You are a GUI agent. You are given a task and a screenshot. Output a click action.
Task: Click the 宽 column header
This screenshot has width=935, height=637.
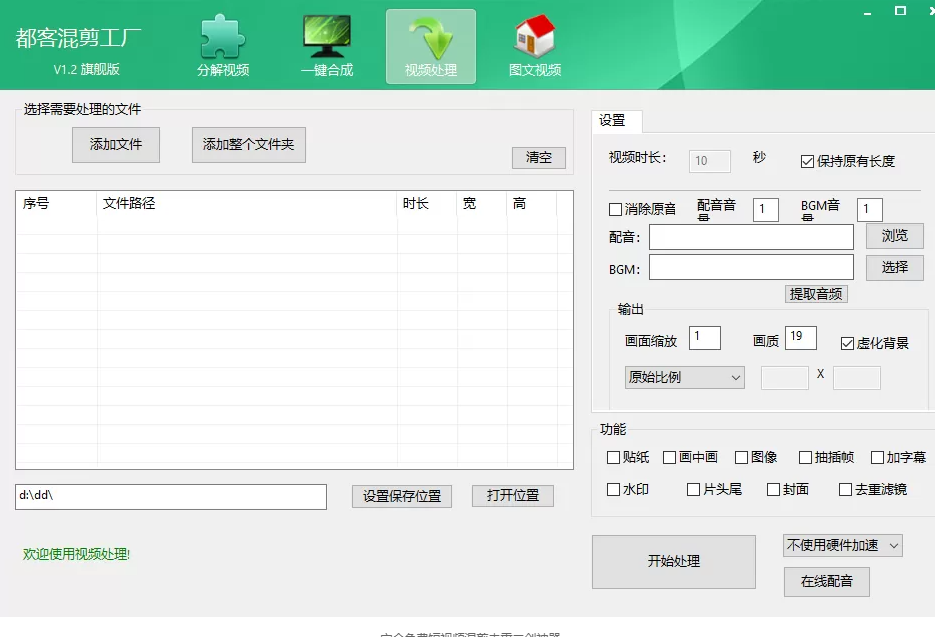(x=481, y=203)
